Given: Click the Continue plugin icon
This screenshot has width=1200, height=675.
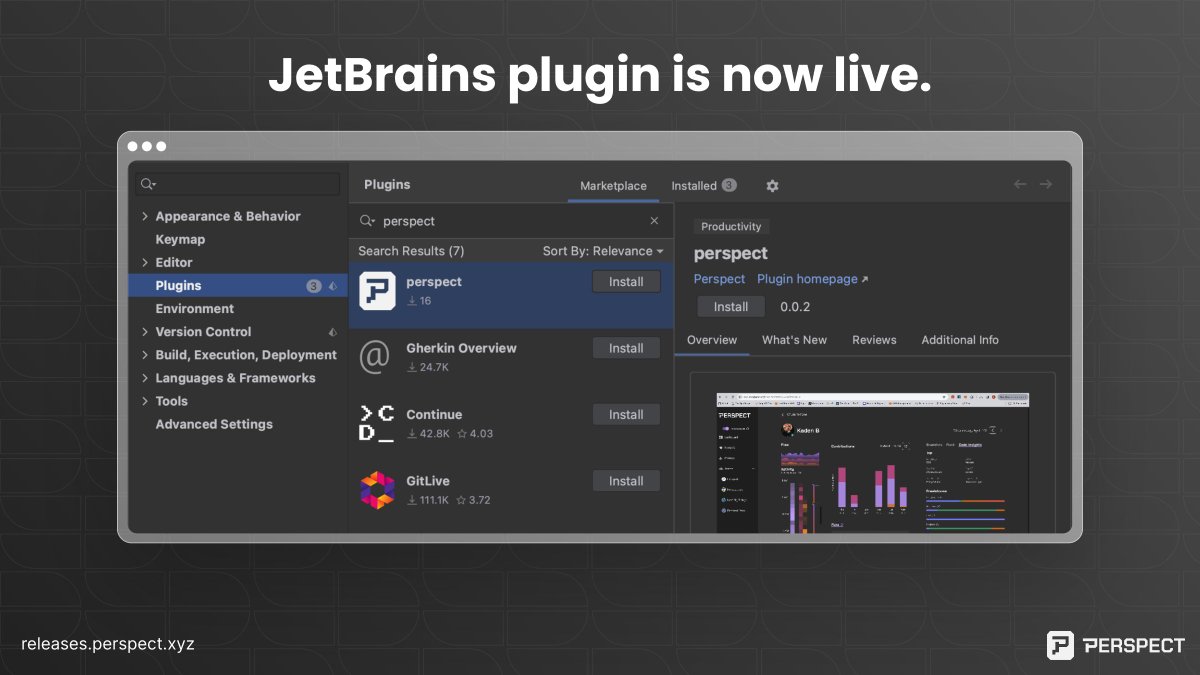Looking at the screenshot, I should pos(376,423).
